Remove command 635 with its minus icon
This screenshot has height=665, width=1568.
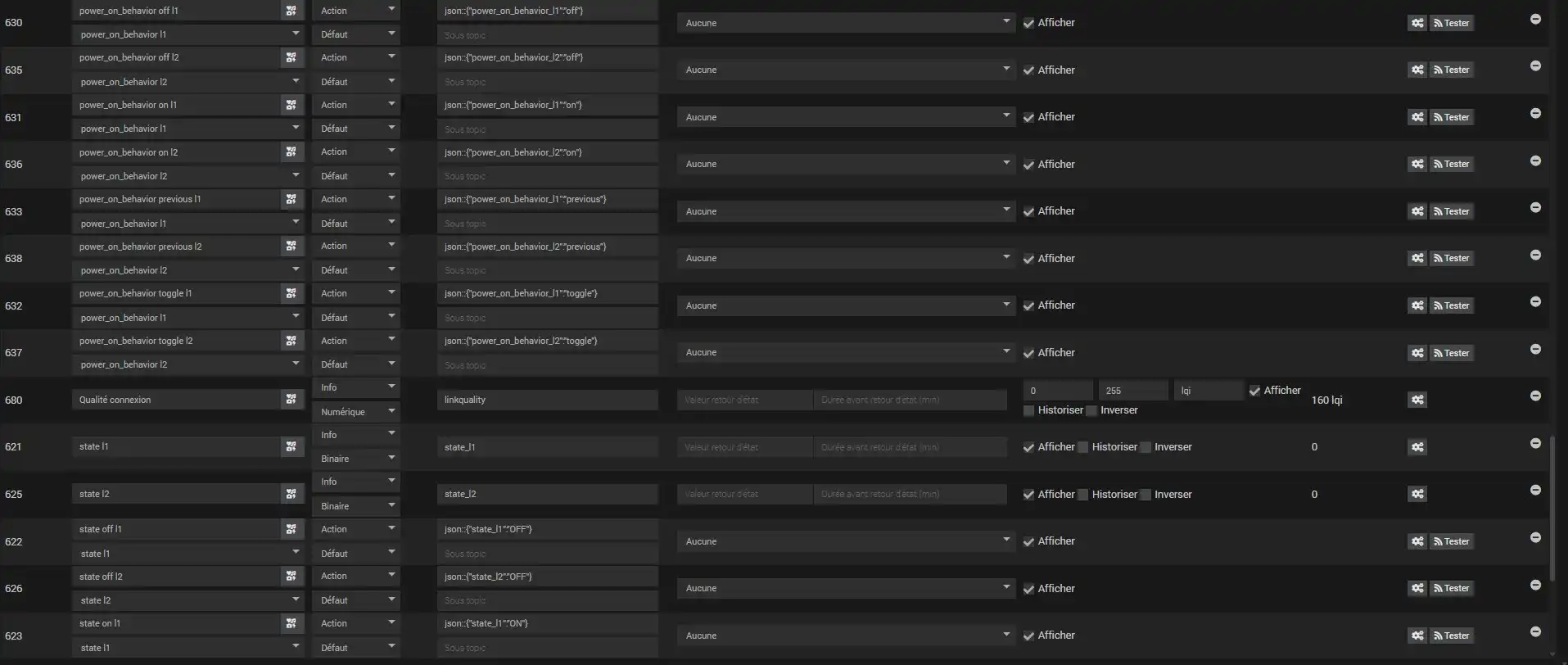(1535, 66)
